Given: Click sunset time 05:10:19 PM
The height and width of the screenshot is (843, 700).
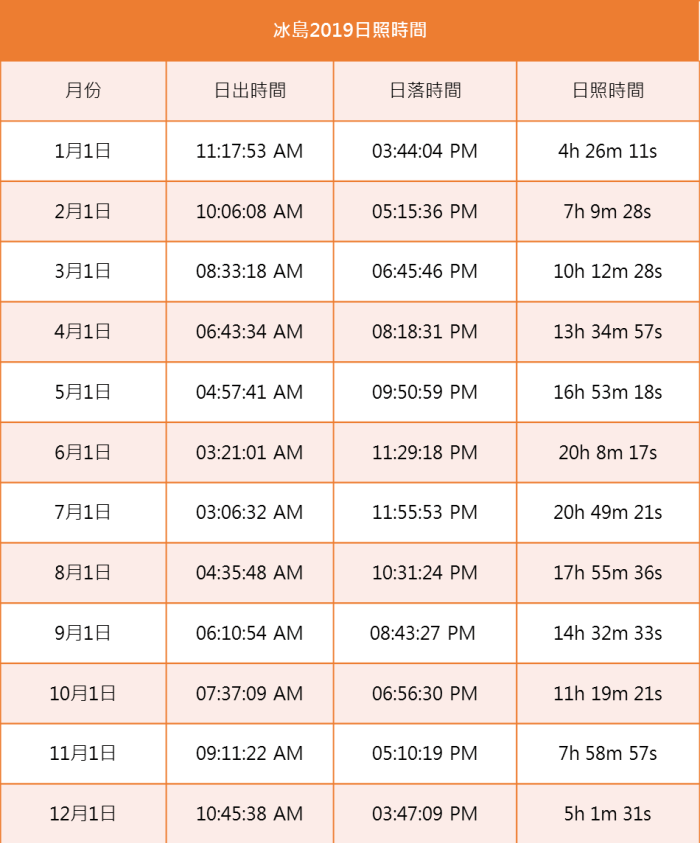Looking at the screenshot, I should click(x=425, y=754).
